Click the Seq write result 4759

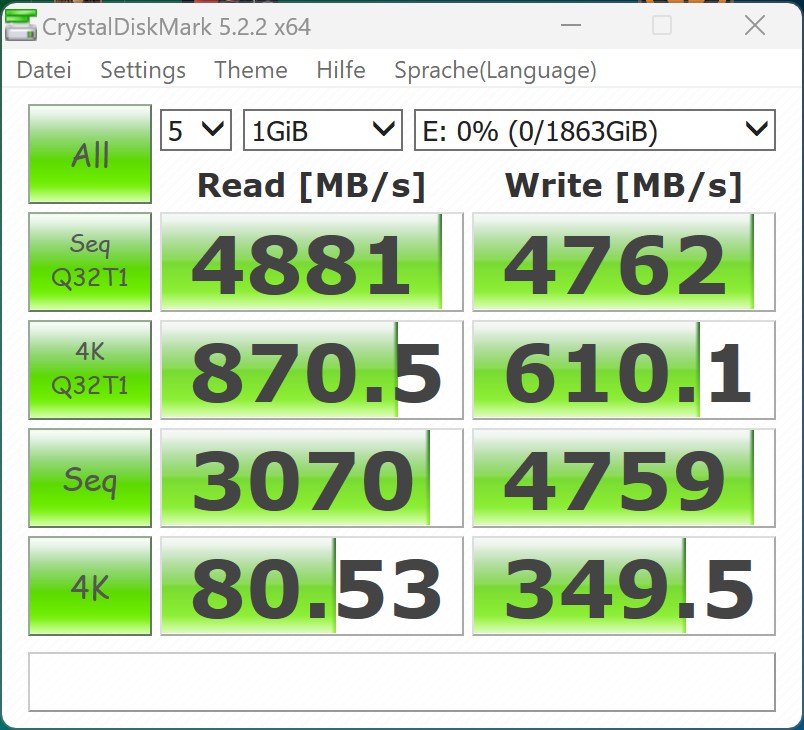(624, 478)
